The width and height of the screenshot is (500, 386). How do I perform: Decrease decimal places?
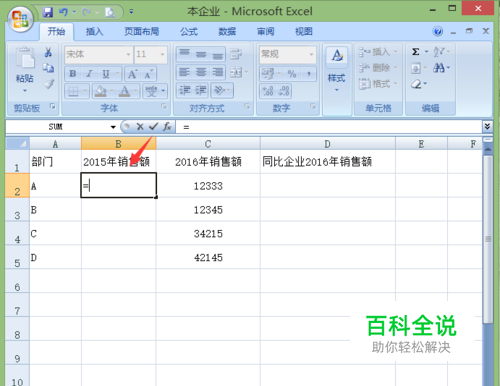(284, 91)
